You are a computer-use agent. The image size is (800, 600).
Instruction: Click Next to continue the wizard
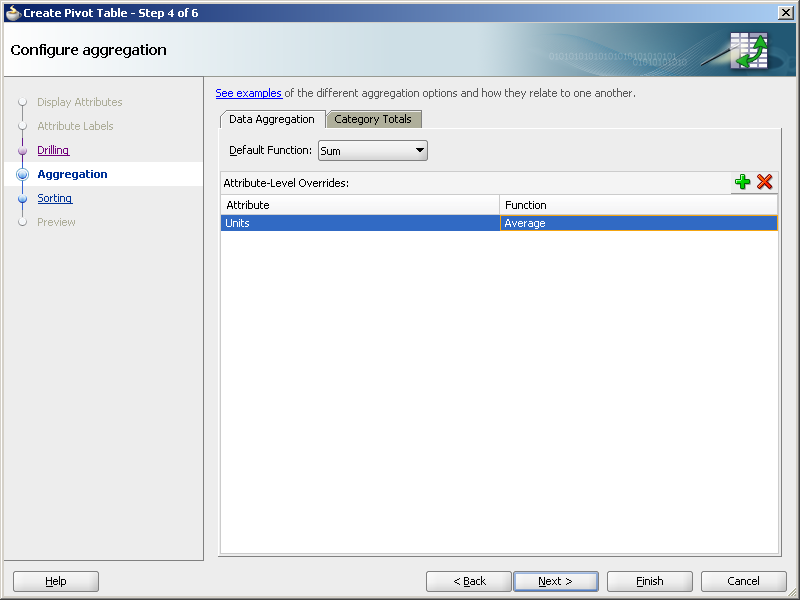[x=556, y=581]
